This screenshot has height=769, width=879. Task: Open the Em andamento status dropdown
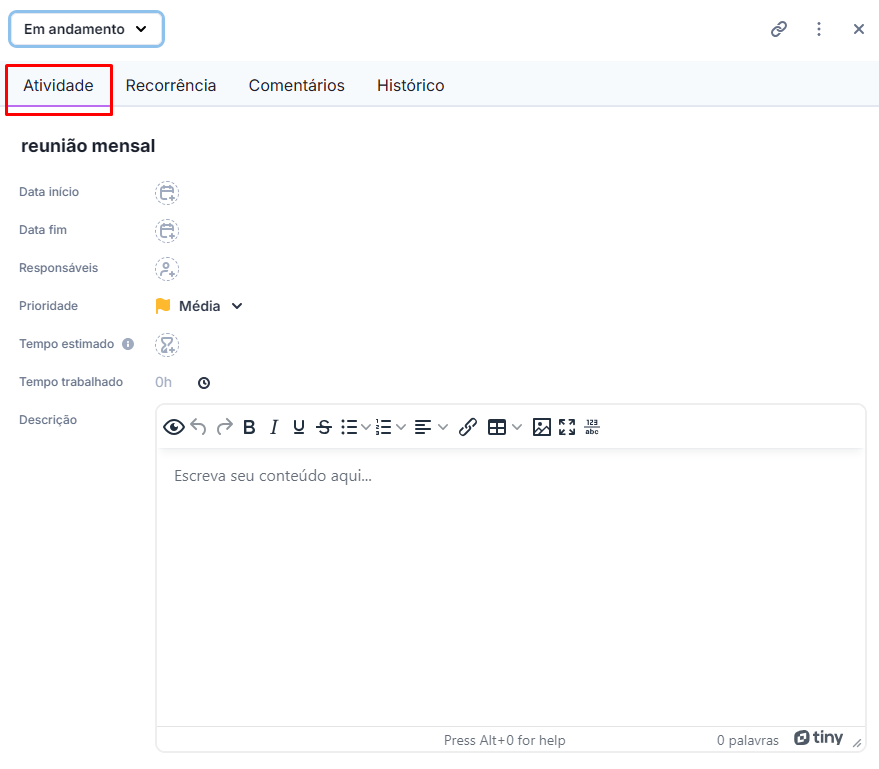86,29
